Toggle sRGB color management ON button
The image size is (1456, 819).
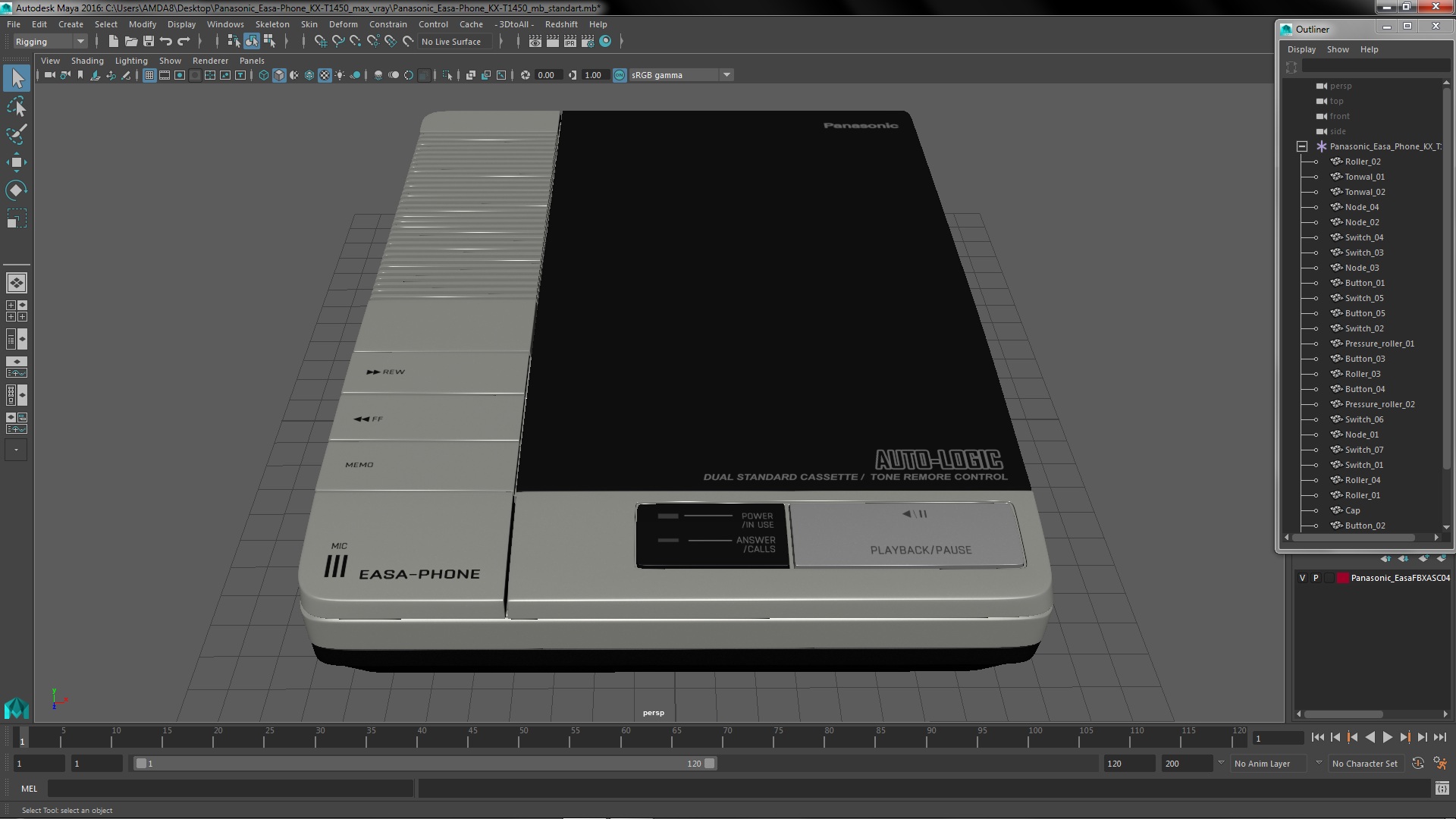(620, 75)
